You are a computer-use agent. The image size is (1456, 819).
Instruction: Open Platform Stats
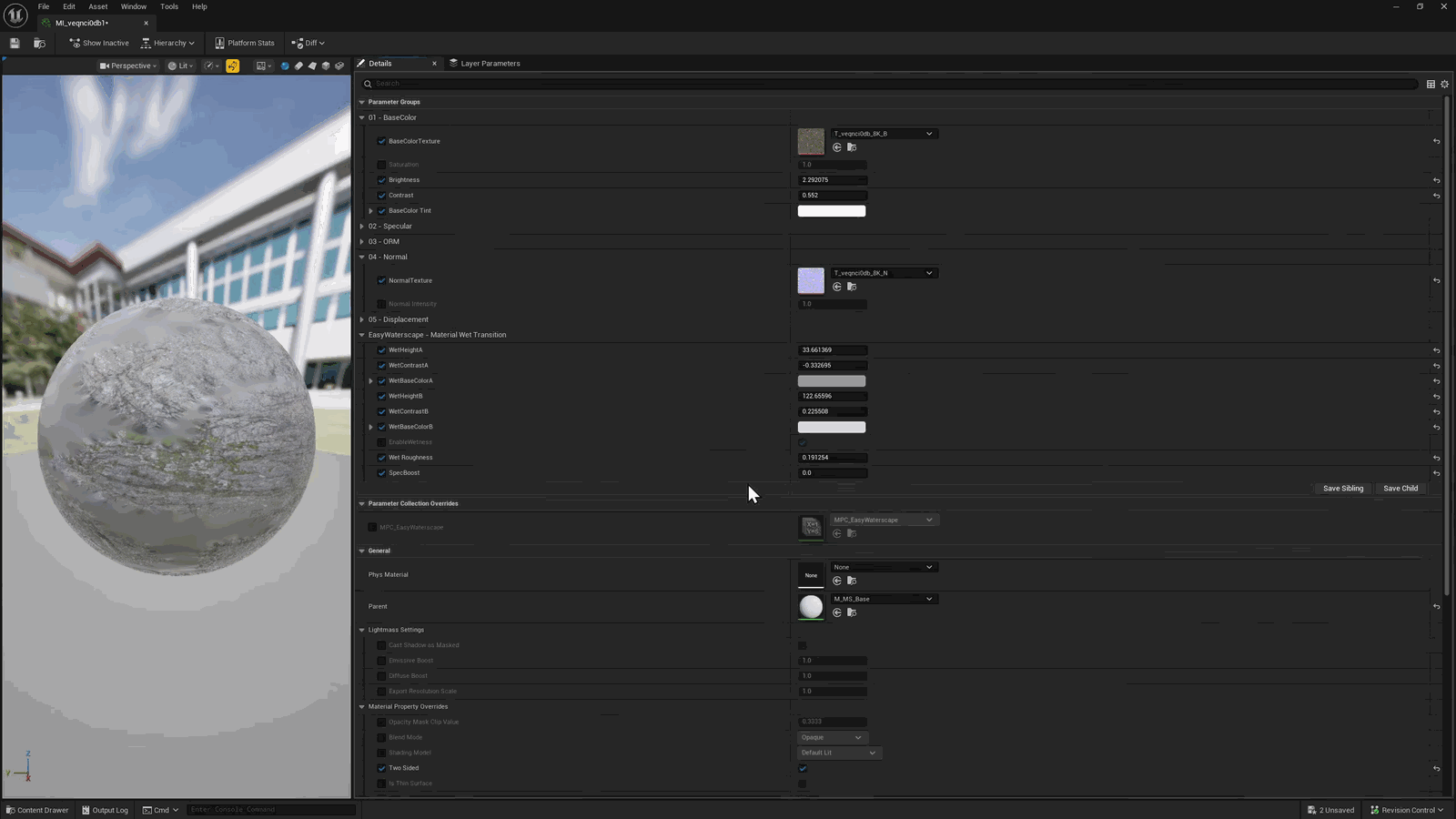coord(245,43)
